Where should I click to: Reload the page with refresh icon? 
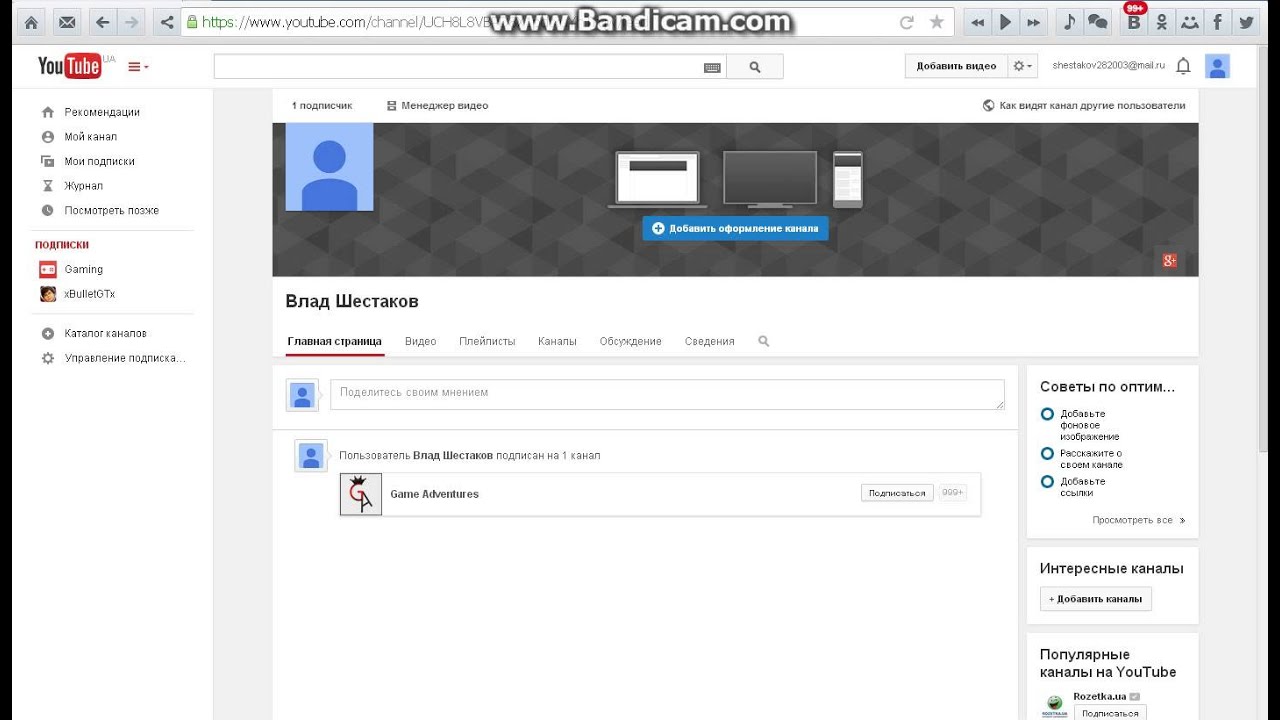pos(907,22)
